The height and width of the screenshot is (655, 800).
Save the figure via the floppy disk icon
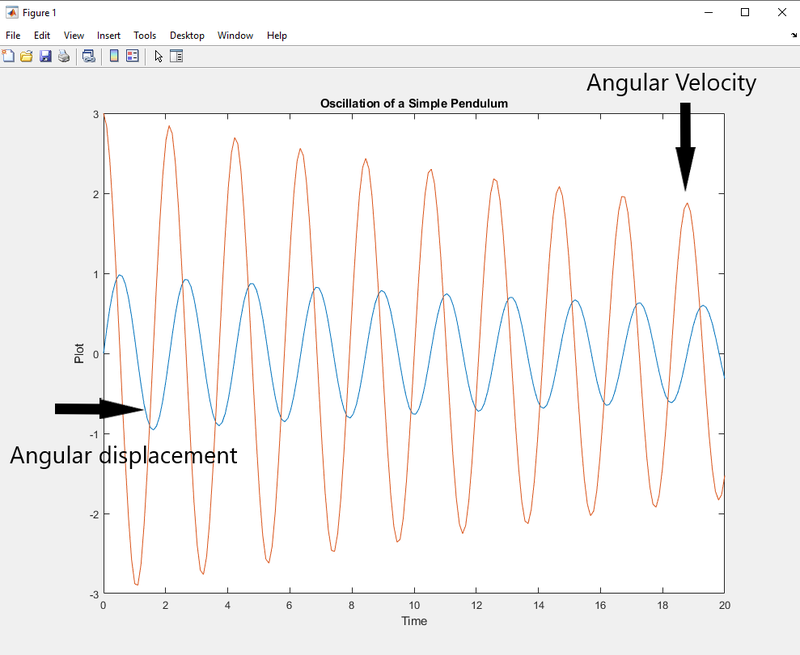coord(43,56)
